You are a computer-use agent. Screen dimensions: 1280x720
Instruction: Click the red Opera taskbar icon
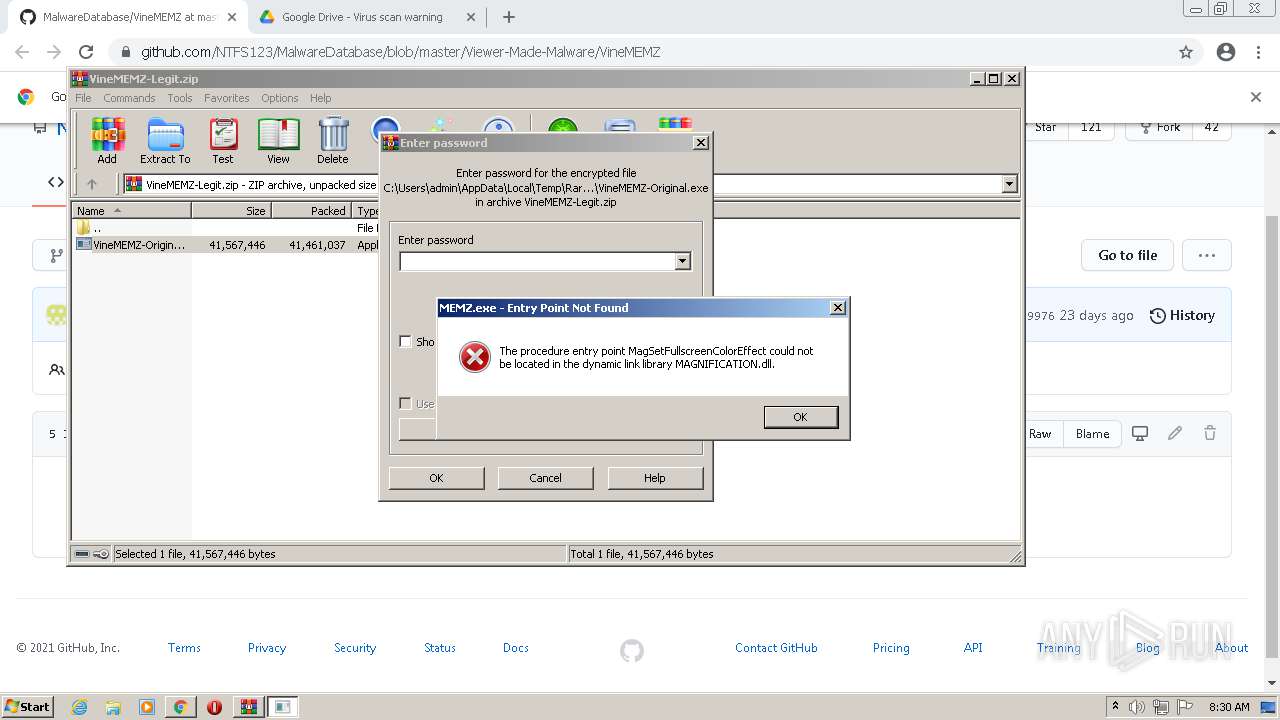(x=214, y=707)
